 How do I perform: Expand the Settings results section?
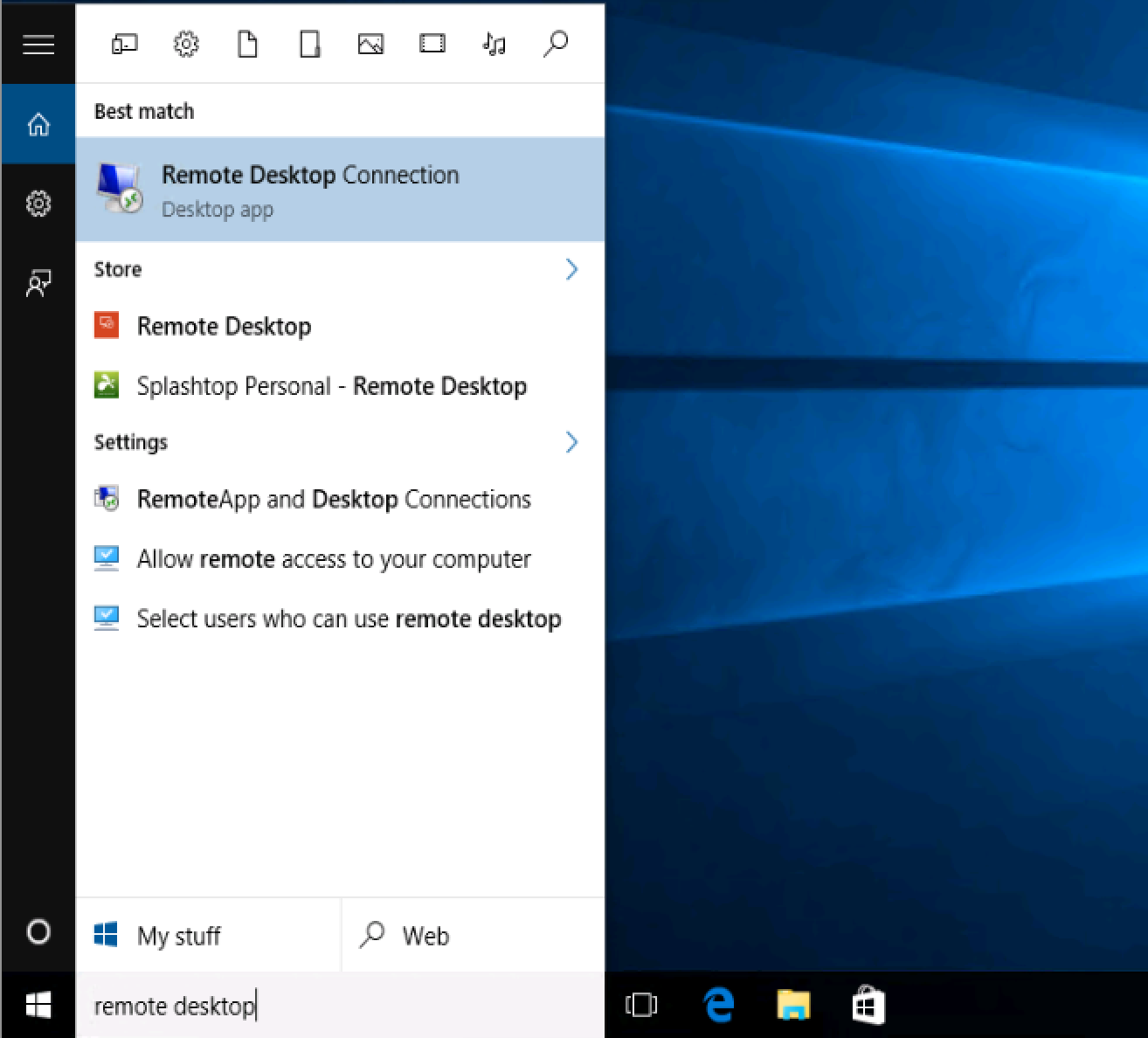pyautogui.click(x=572, y=443)
